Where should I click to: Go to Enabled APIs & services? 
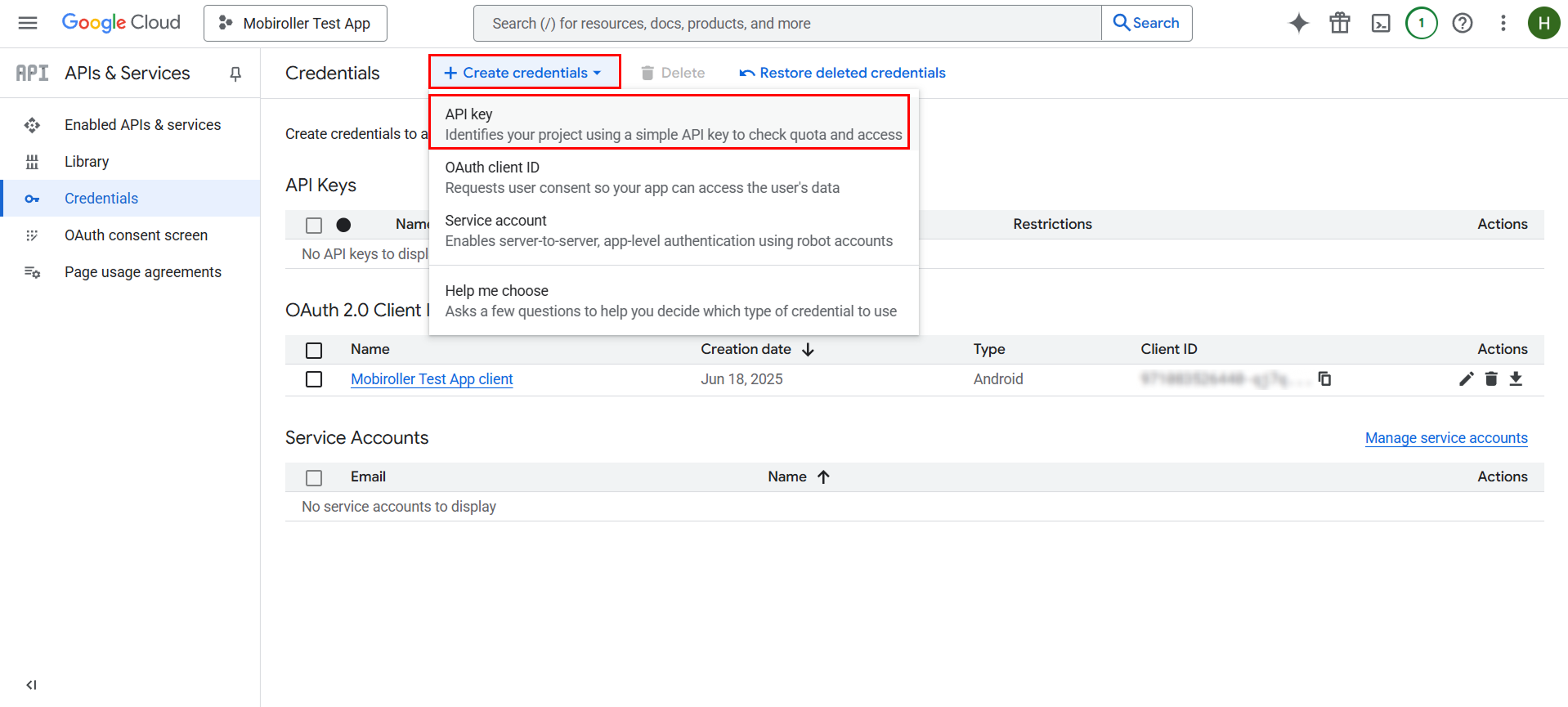point(143,125)
